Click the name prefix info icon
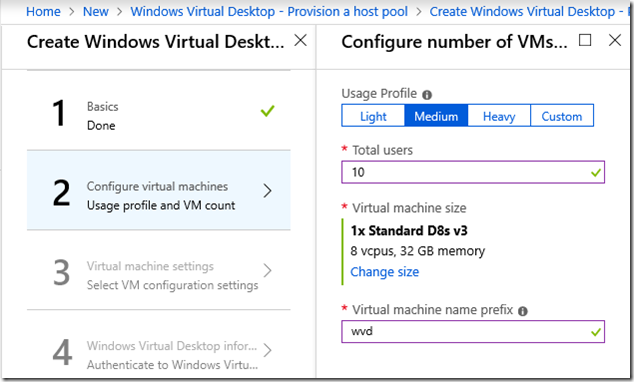 point(523,311)
